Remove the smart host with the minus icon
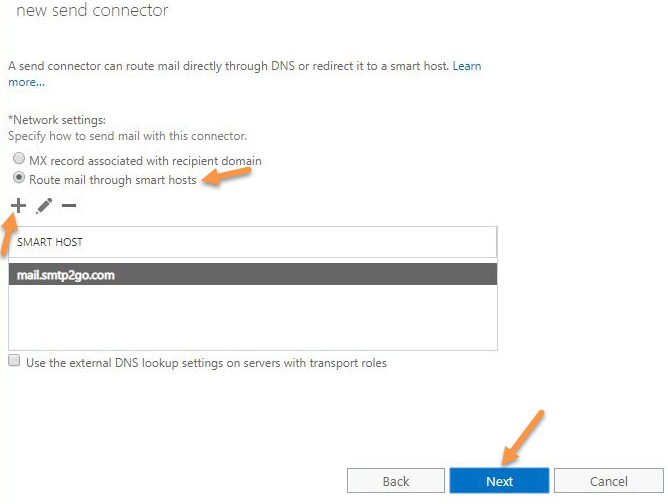 tap(69, 206)
